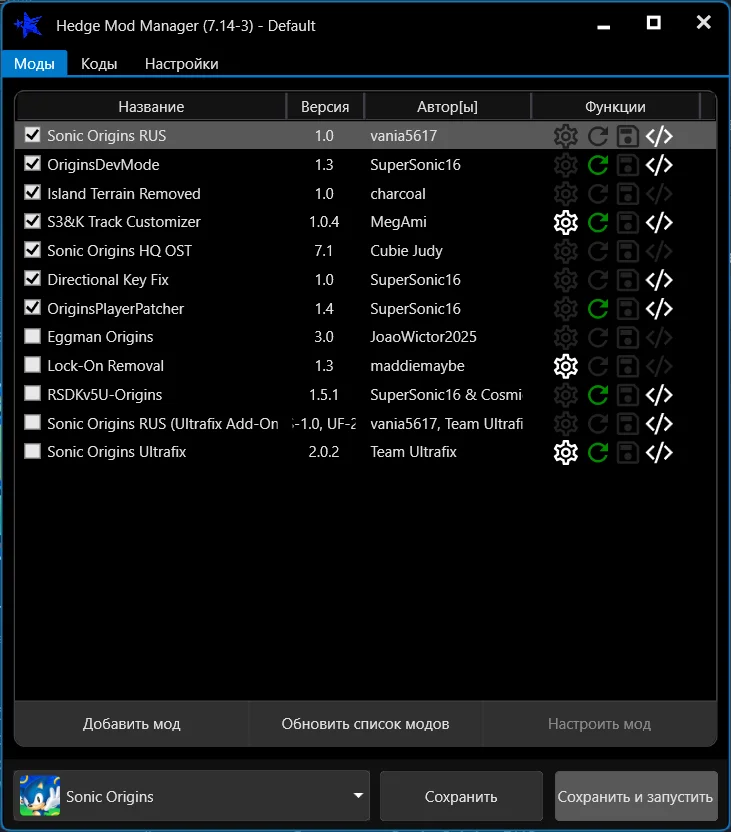View codes icon for Sonic Origins RUS Ultrafix Add-On

[659, 424]
